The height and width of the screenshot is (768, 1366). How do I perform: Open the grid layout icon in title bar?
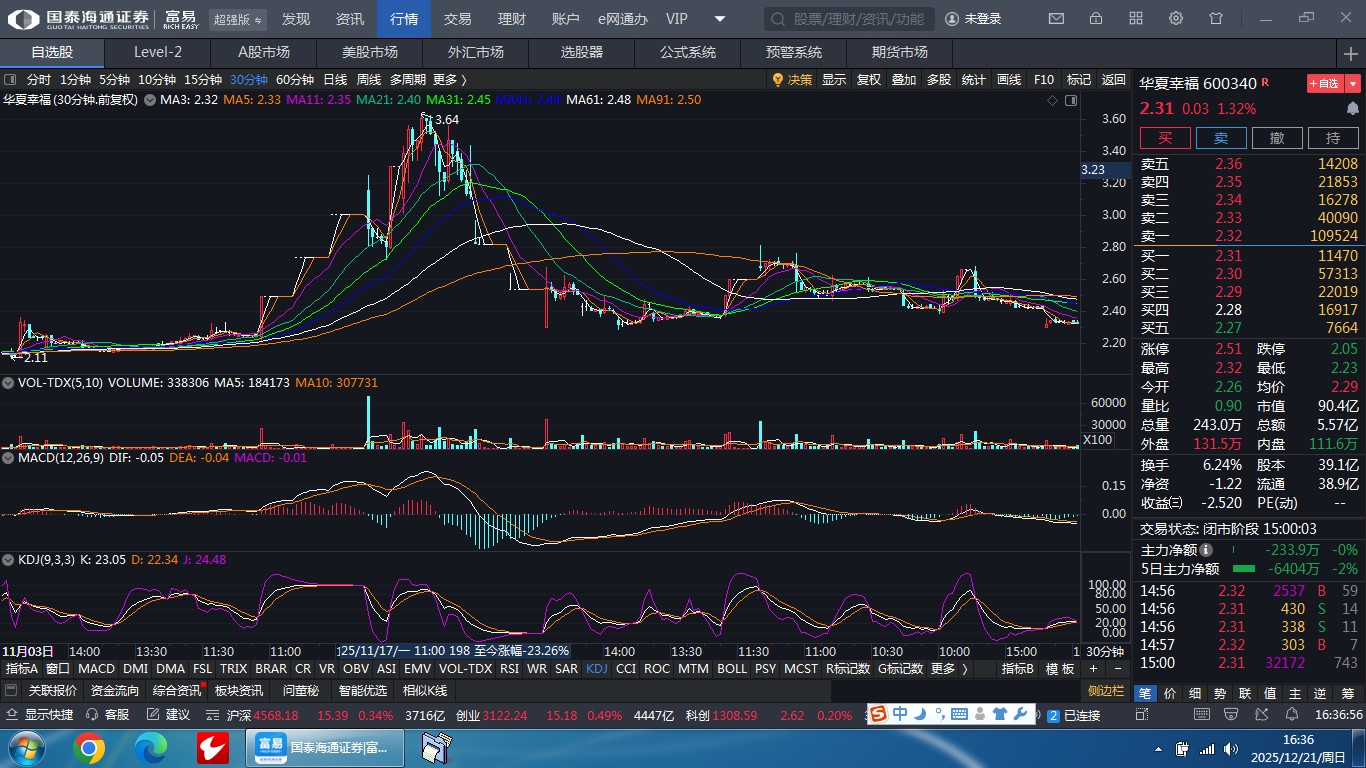point(1136,19)
